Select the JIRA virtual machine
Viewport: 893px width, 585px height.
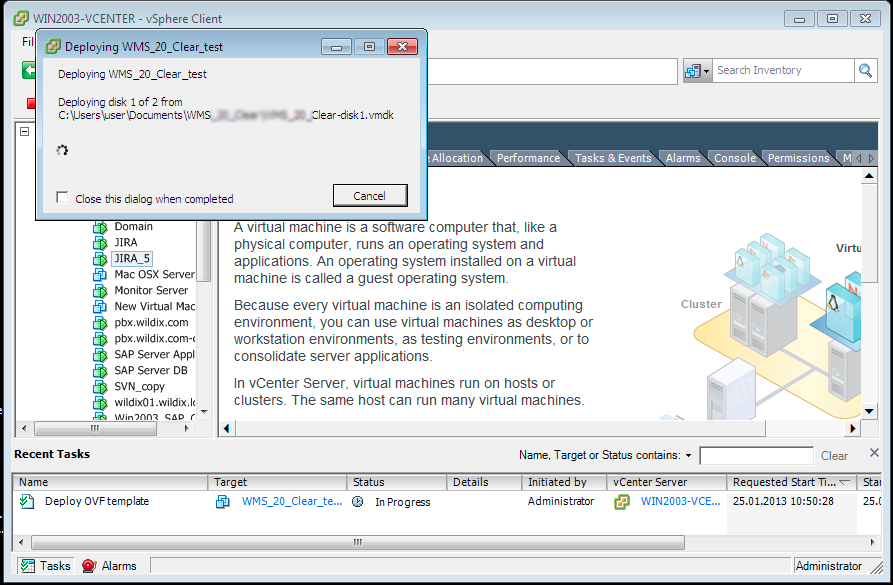click(125, 242)
